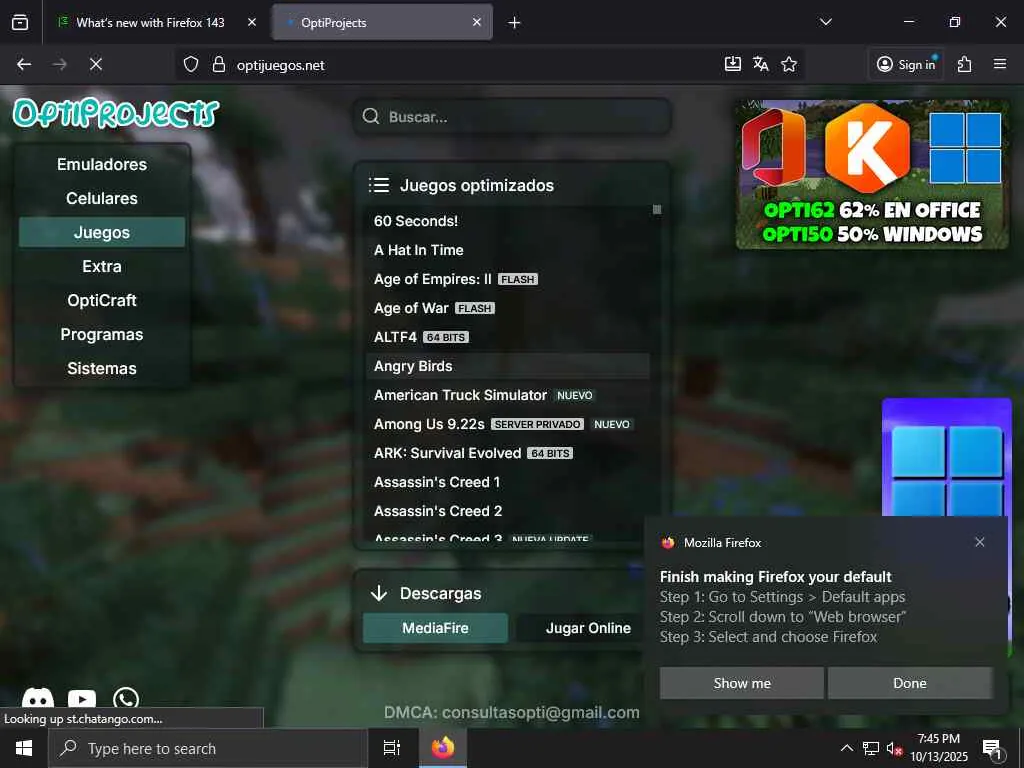The height and width of the screenshot is (768, 1024).
Task: Close the 'What's new with Firefox 143' tab
Action: pyautogui.click(x=252, y=22)
